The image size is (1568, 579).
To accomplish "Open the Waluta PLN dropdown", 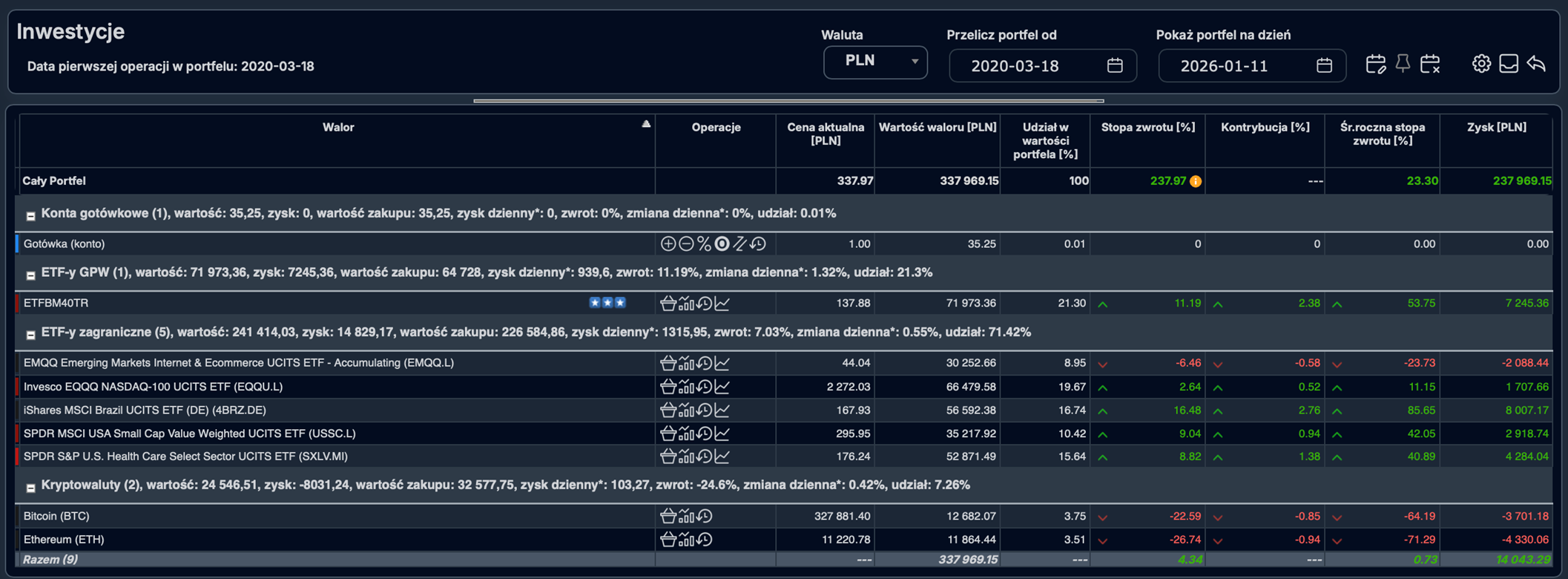I will [x=875, y=62].
